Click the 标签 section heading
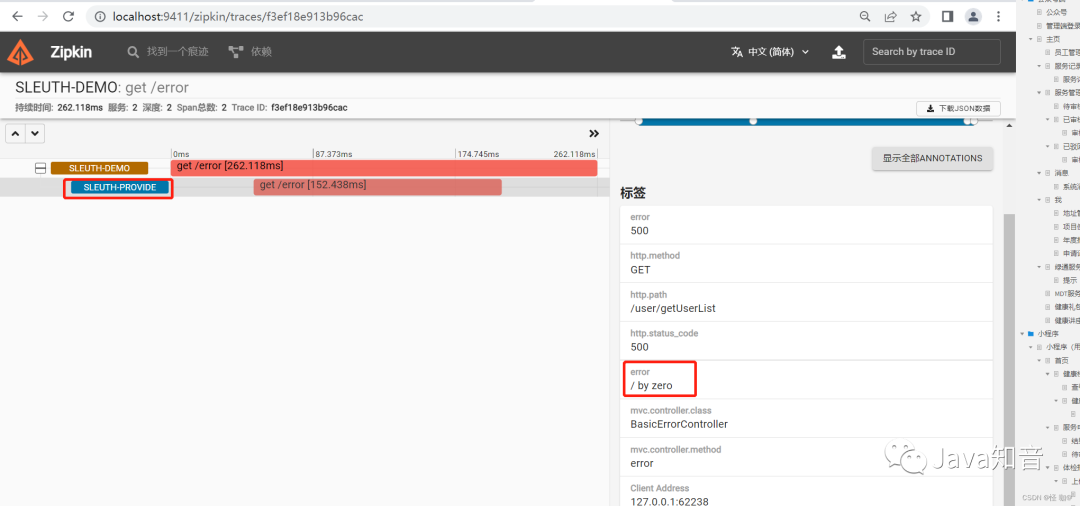This screenshot has width=1080, height=506. tap(633, 193)
